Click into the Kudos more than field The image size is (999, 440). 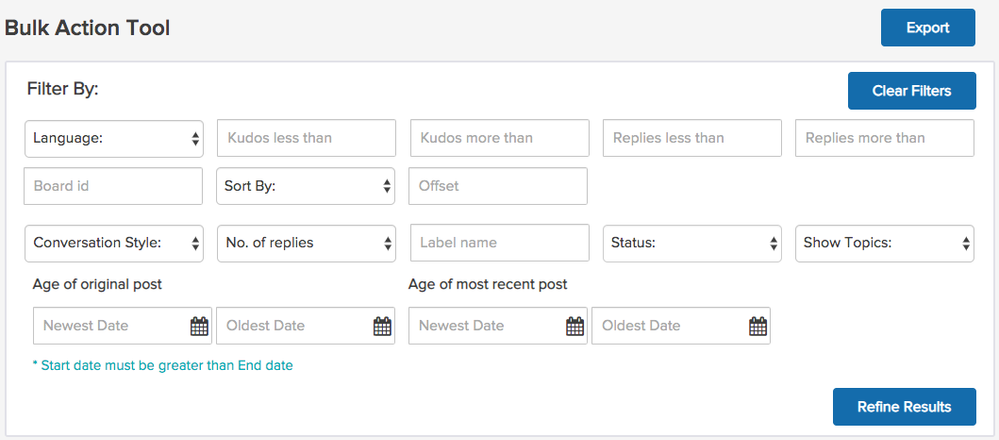[x=499, y=139]
